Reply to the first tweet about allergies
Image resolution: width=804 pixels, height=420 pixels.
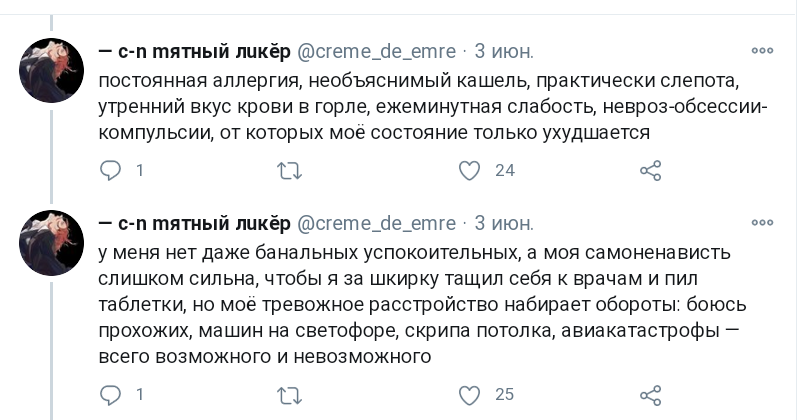click(111, 171)
